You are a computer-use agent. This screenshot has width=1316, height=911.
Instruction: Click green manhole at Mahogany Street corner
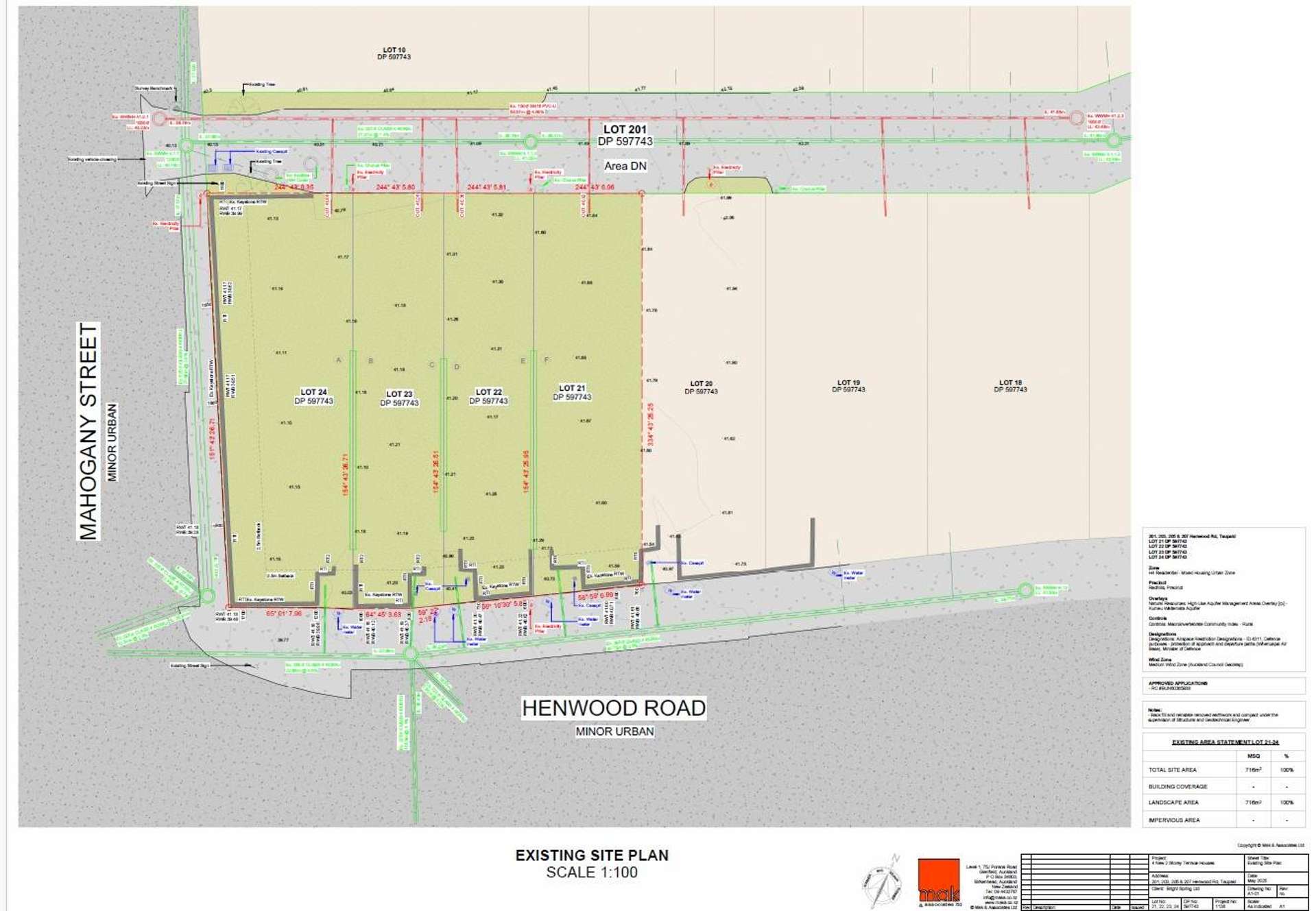click(x=207, y=596)
